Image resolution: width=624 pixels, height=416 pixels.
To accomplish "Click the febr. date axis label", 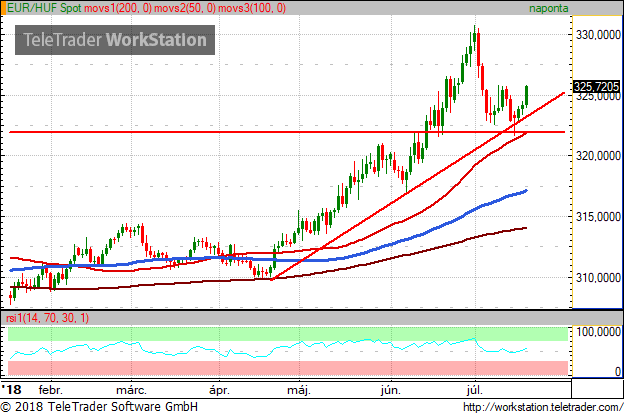I will (x=51, y=390).
